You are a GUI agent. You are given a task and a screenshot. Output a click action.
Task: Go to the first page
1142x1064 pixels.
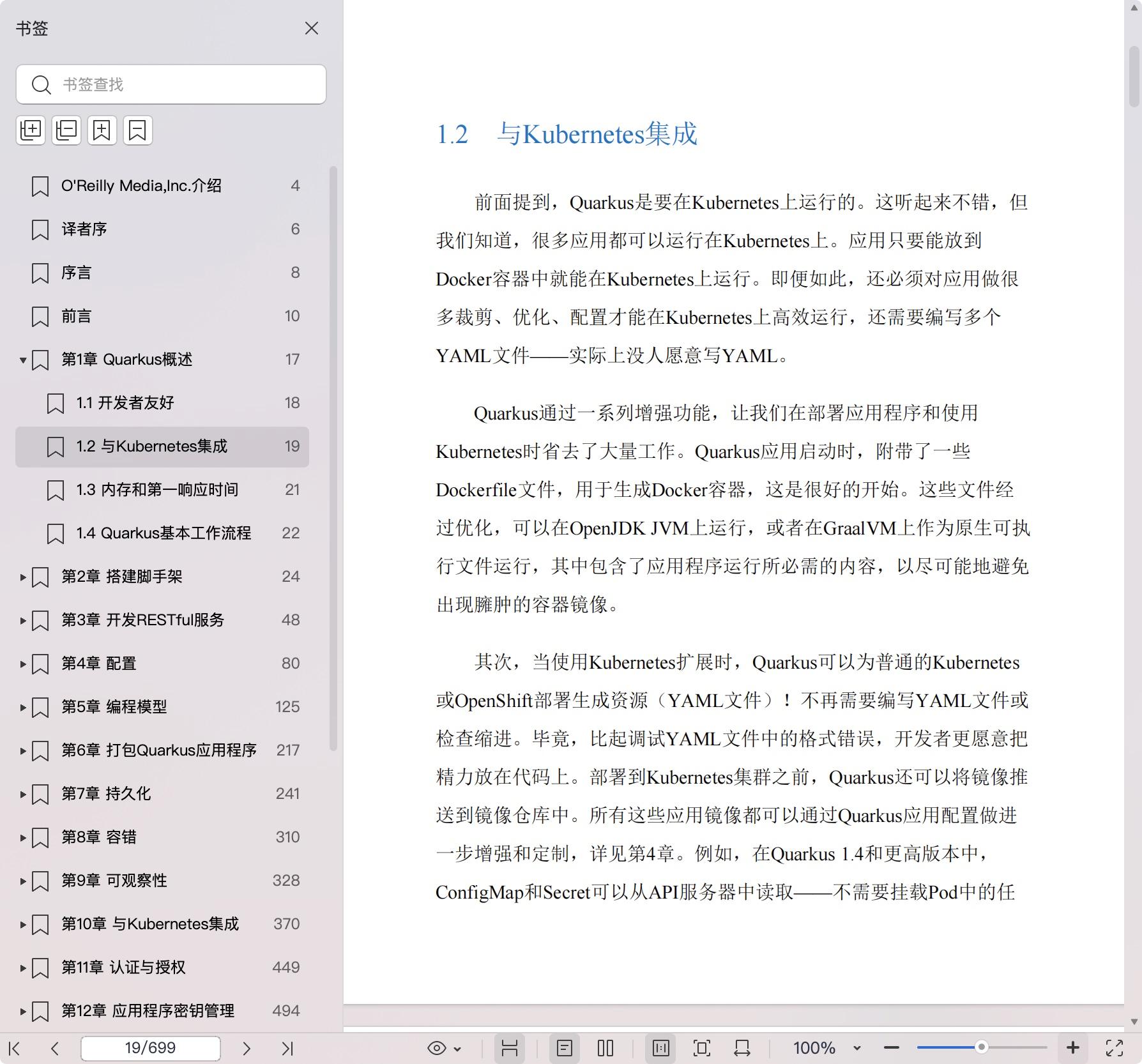[15, 1048]
